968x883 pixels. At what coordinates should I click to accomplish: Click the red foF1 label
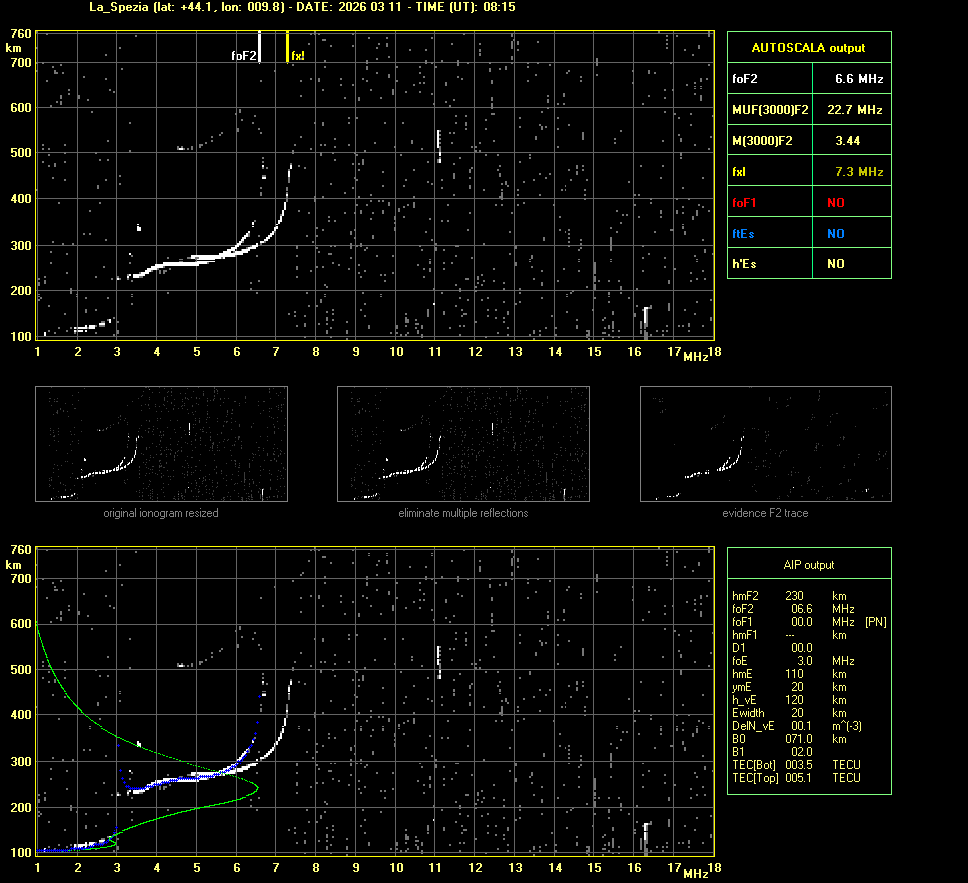coord(744,202)
